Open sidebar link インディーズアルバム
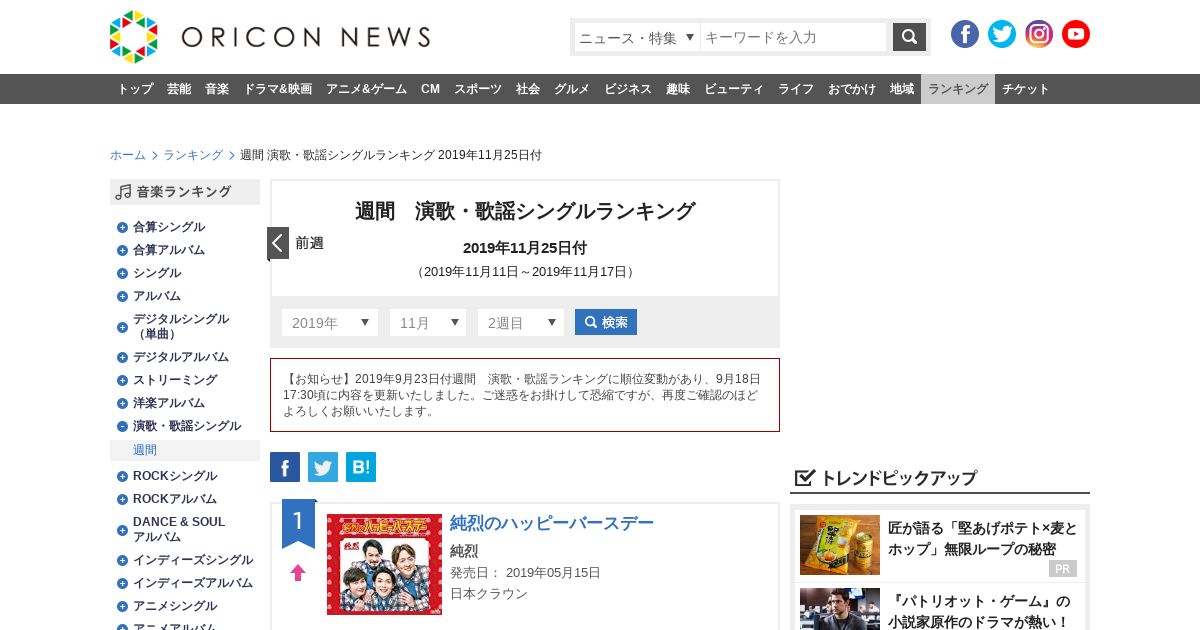The image size is (1200, 630). (193, 583)
